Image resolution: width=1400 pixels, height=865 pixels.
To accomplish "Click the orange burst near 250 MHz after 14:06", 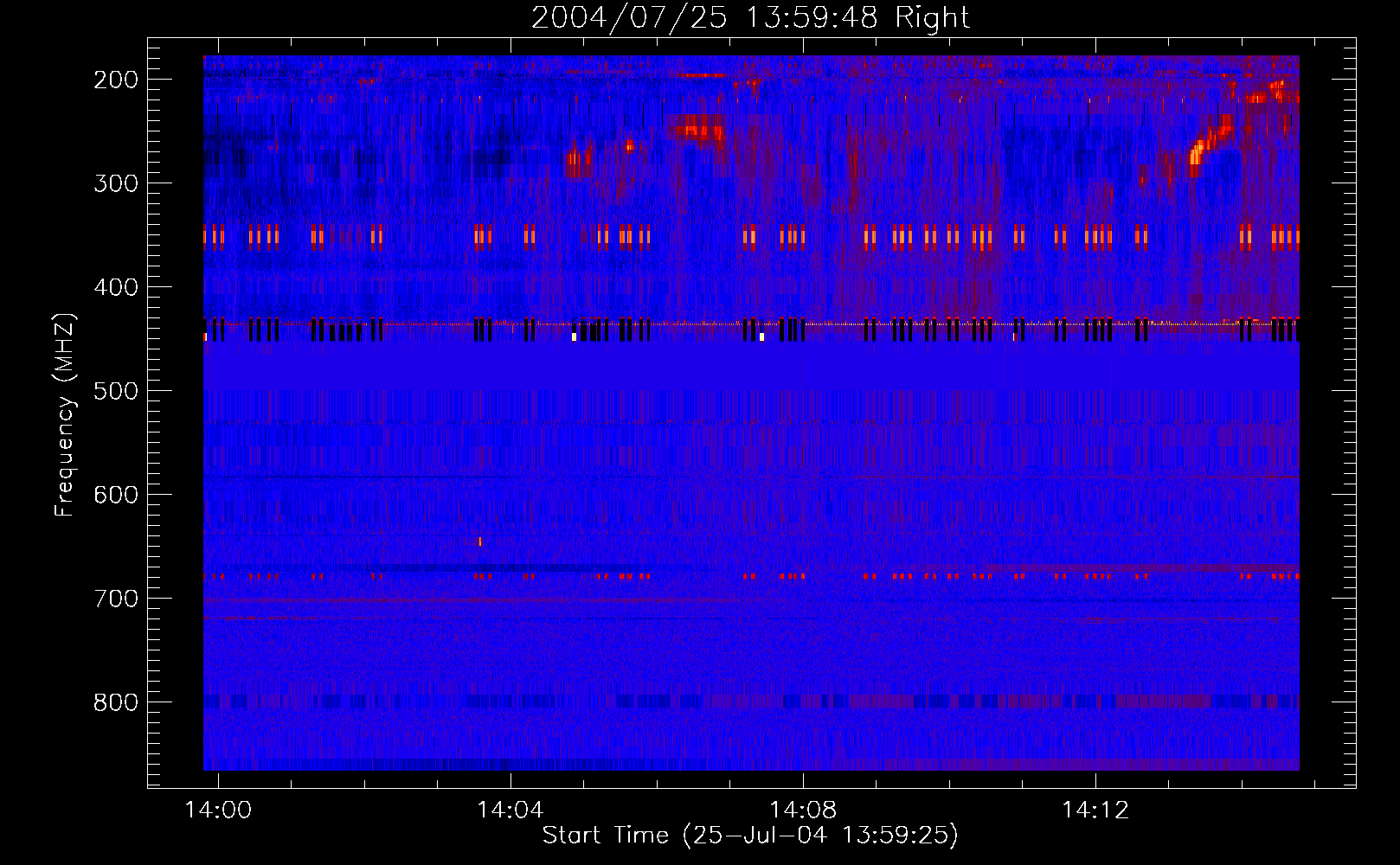I will (698, 131).
